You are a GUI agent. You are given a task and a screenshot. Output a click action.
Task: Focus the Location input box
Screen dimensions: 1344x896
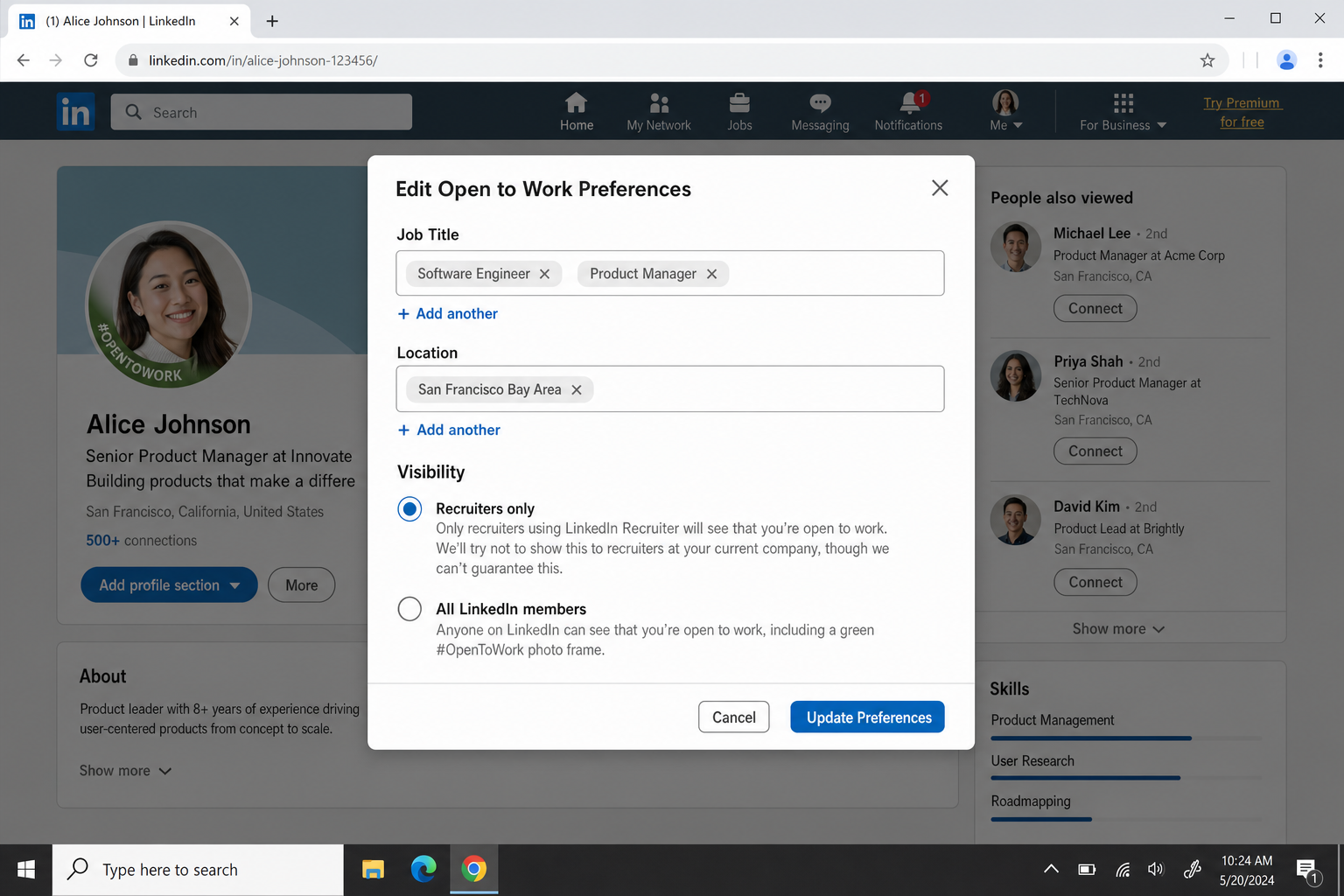[670, 389]
